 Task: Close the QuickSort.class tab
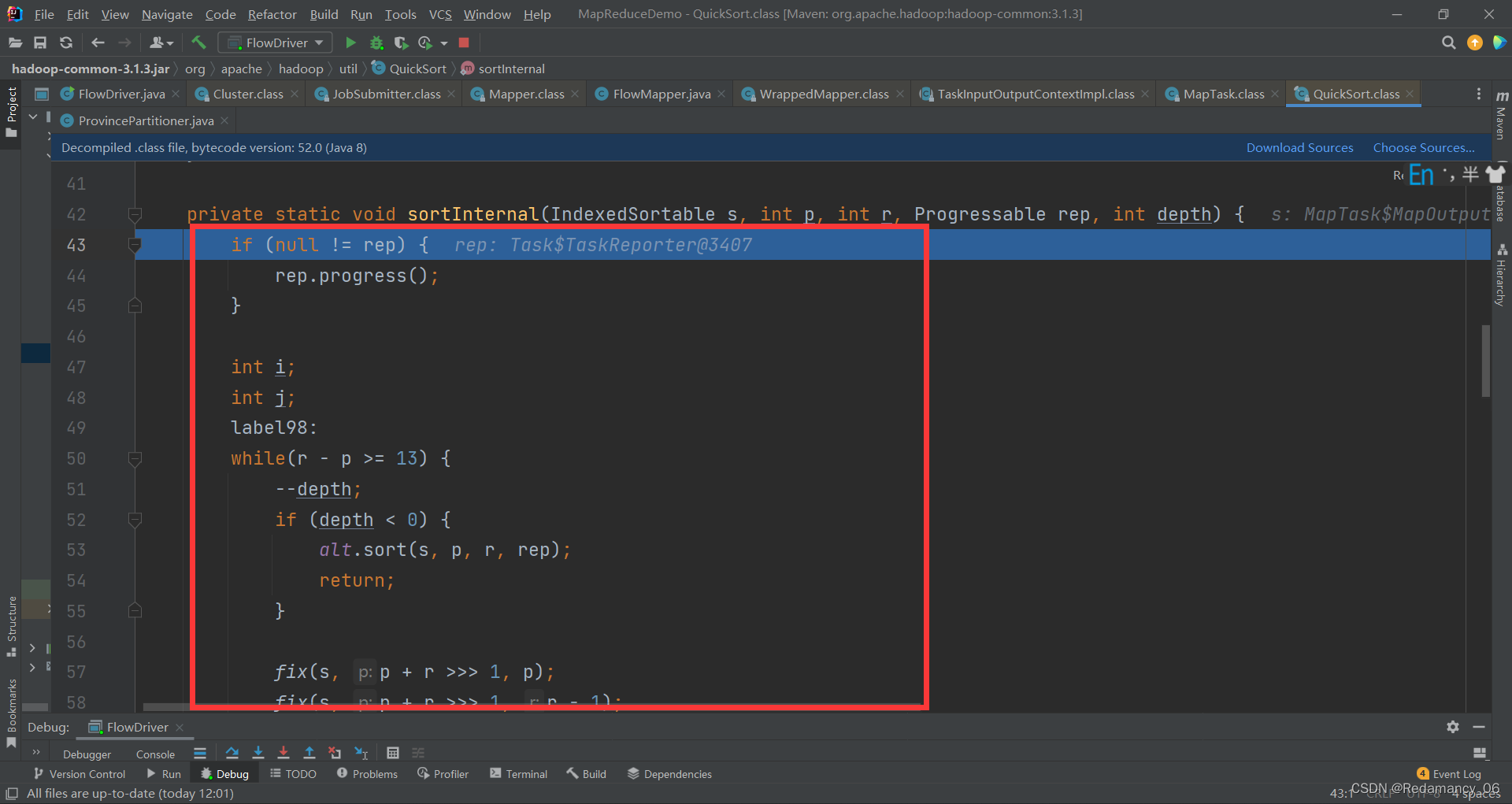pos(1410,94)
